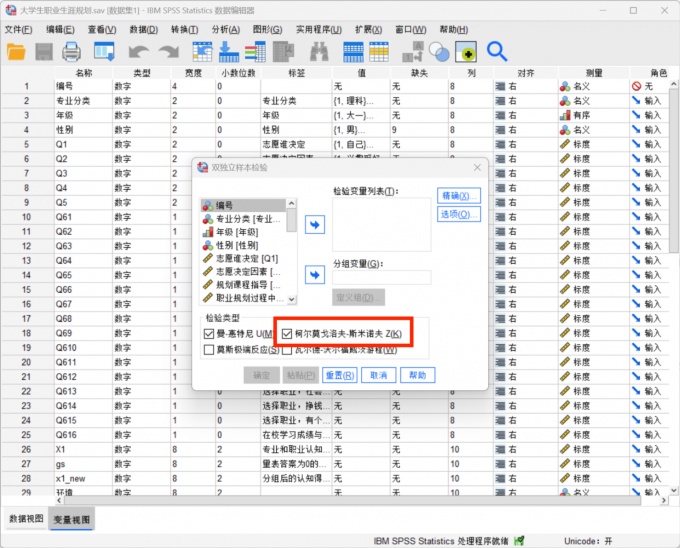Switch to the 变量视图 tab

tap(72, 519)
